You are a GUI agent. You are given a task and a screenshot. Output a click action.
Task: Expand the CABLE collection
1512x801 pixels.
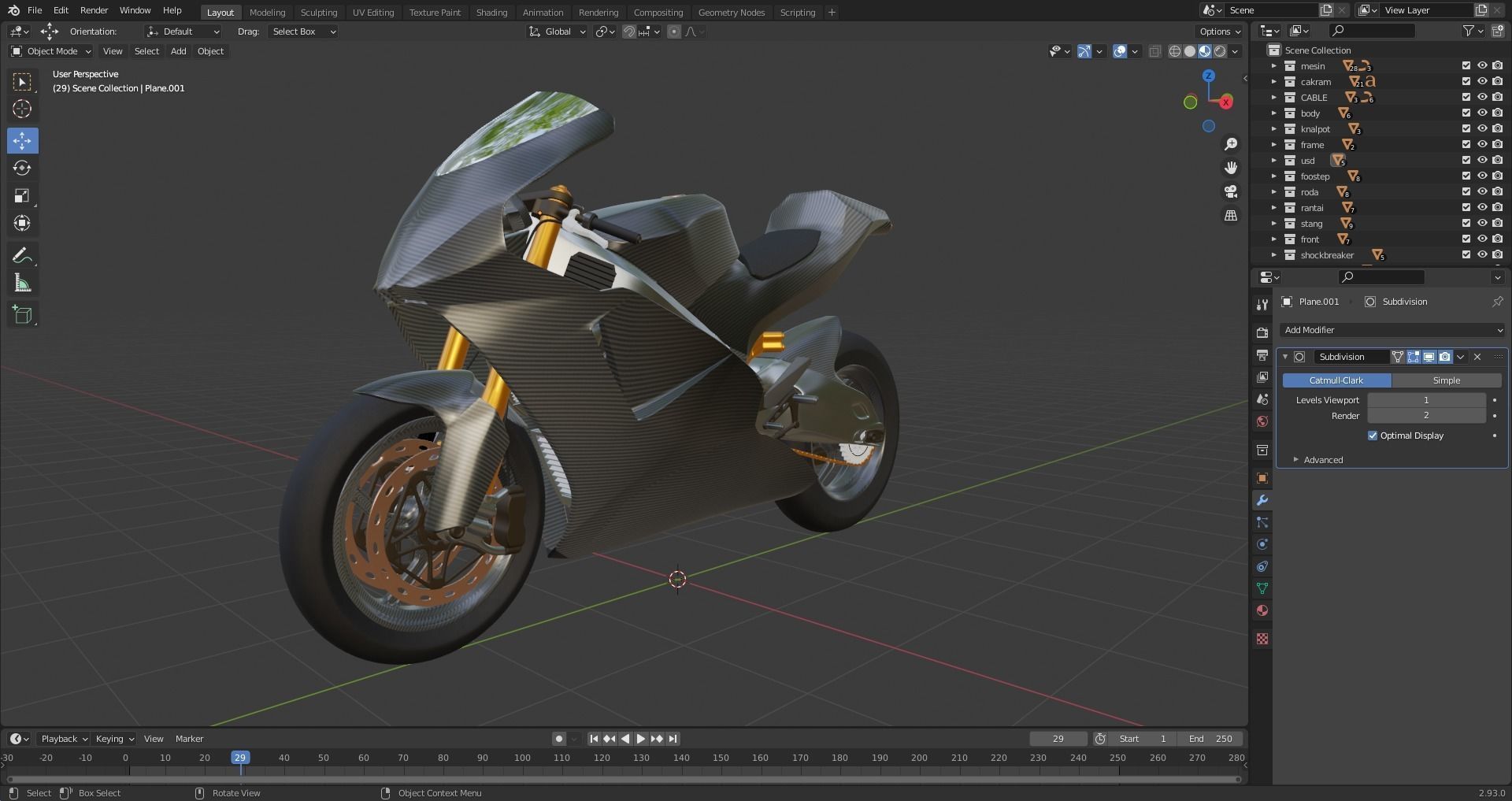[1273, 98]
